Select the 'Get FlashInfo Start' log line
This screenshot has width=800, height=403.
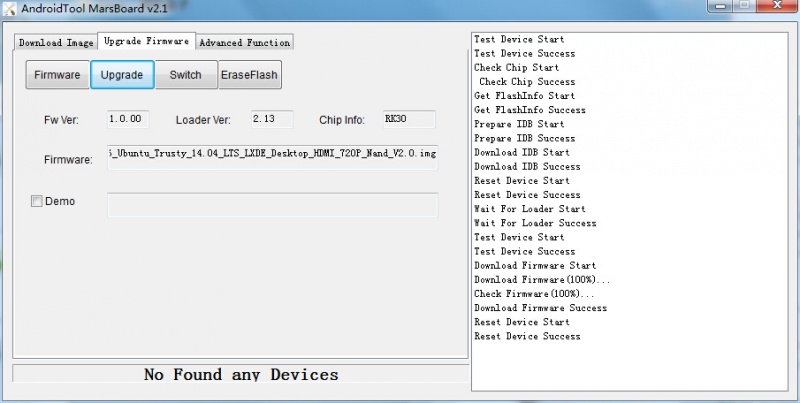click(x=524, y=96)
